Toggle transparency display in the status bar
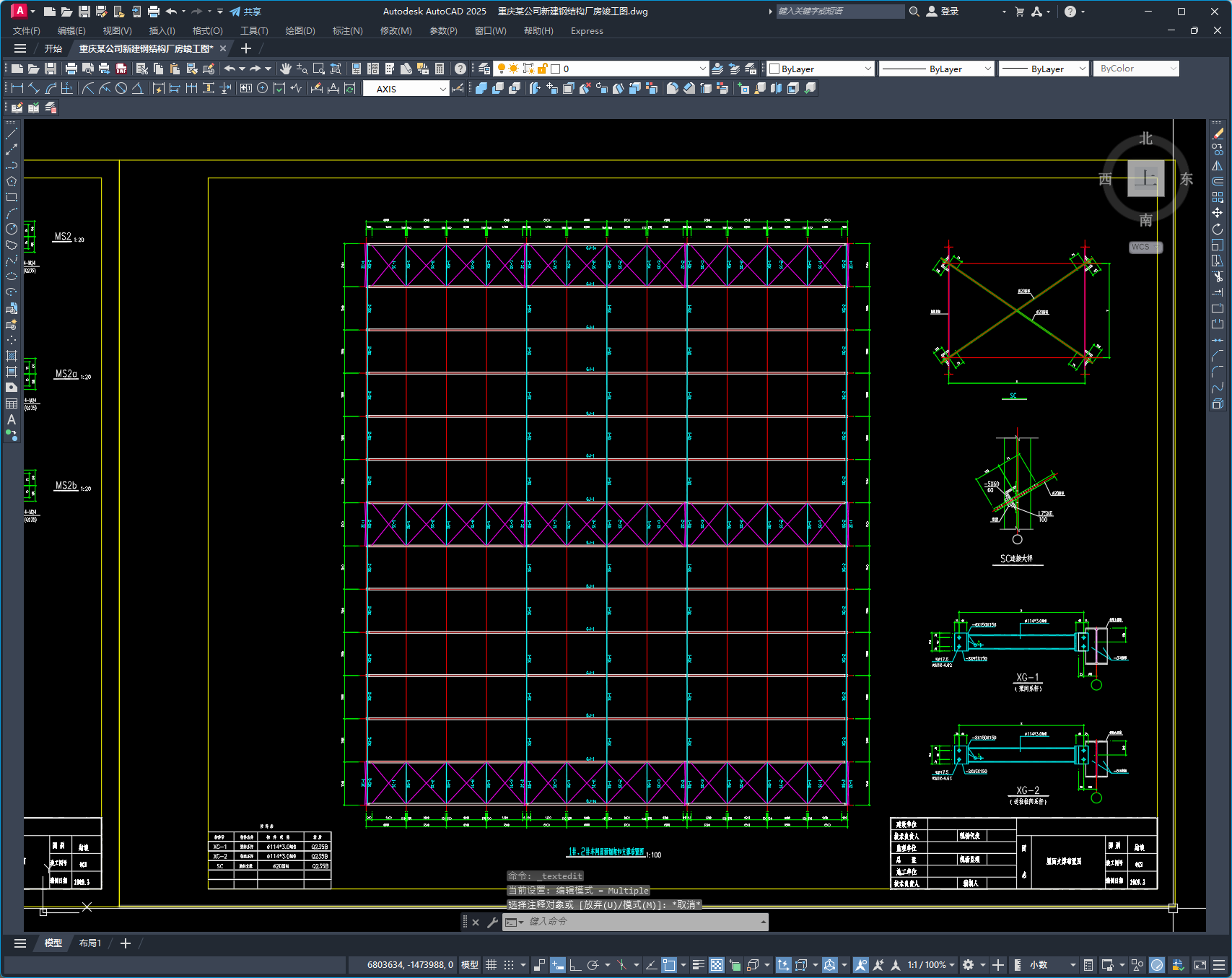Screen dimensions: 1232x978 click(717, 965)
